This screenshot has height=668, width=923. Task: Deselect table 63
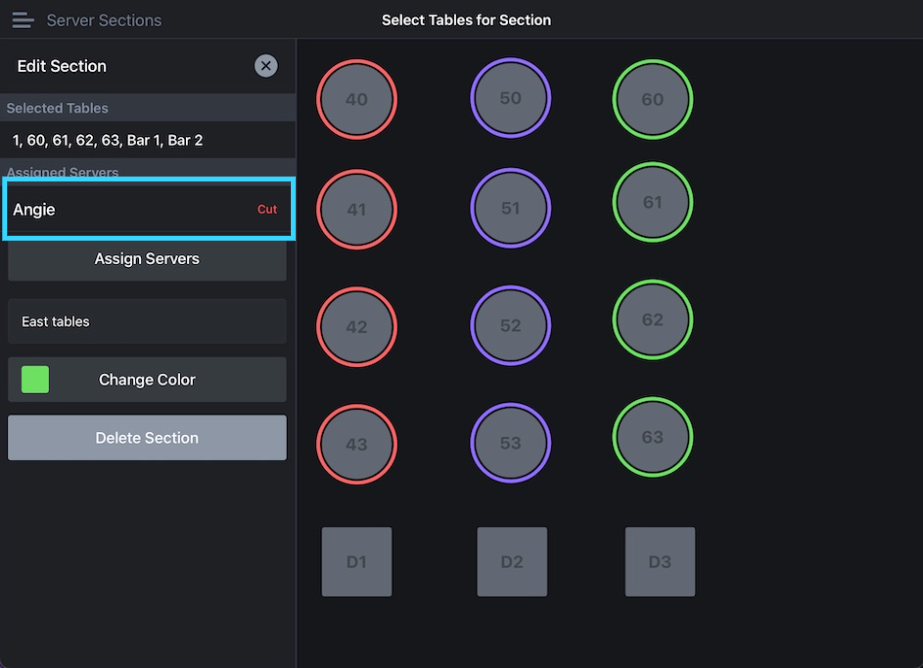653,437
